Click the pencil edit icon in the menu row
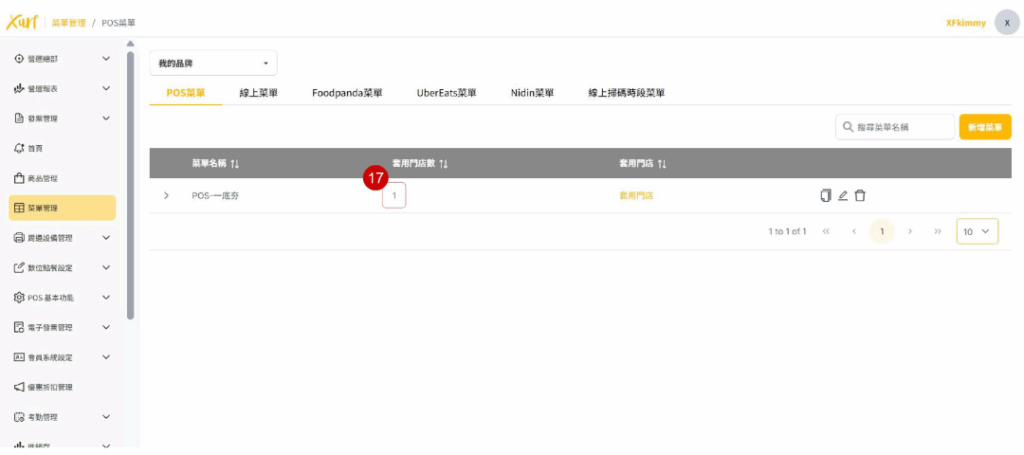1024x455 pixels. (843, 195)
